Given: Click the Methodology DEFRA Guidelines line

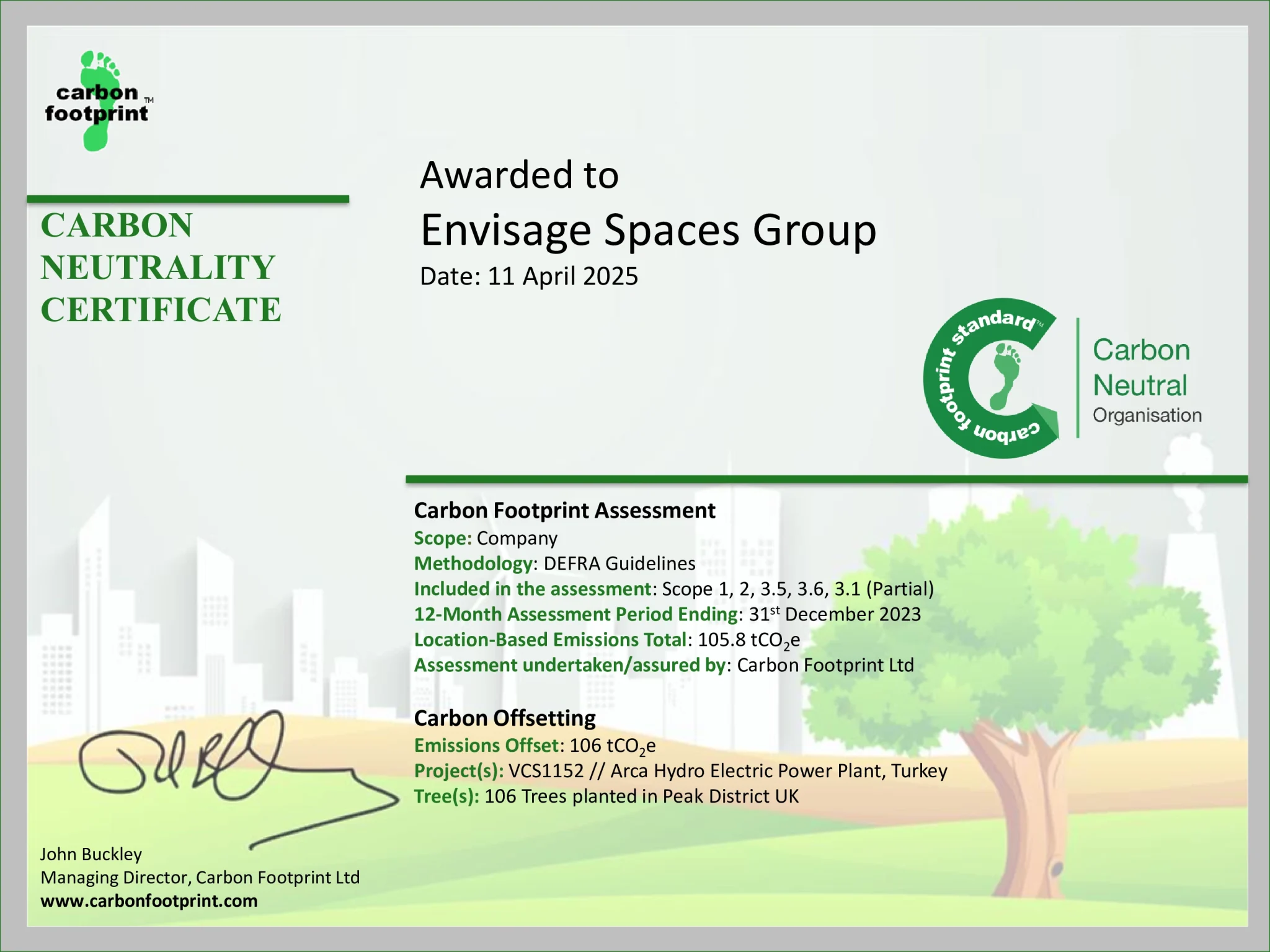Looking at the screenshot, I should [554, 563].
